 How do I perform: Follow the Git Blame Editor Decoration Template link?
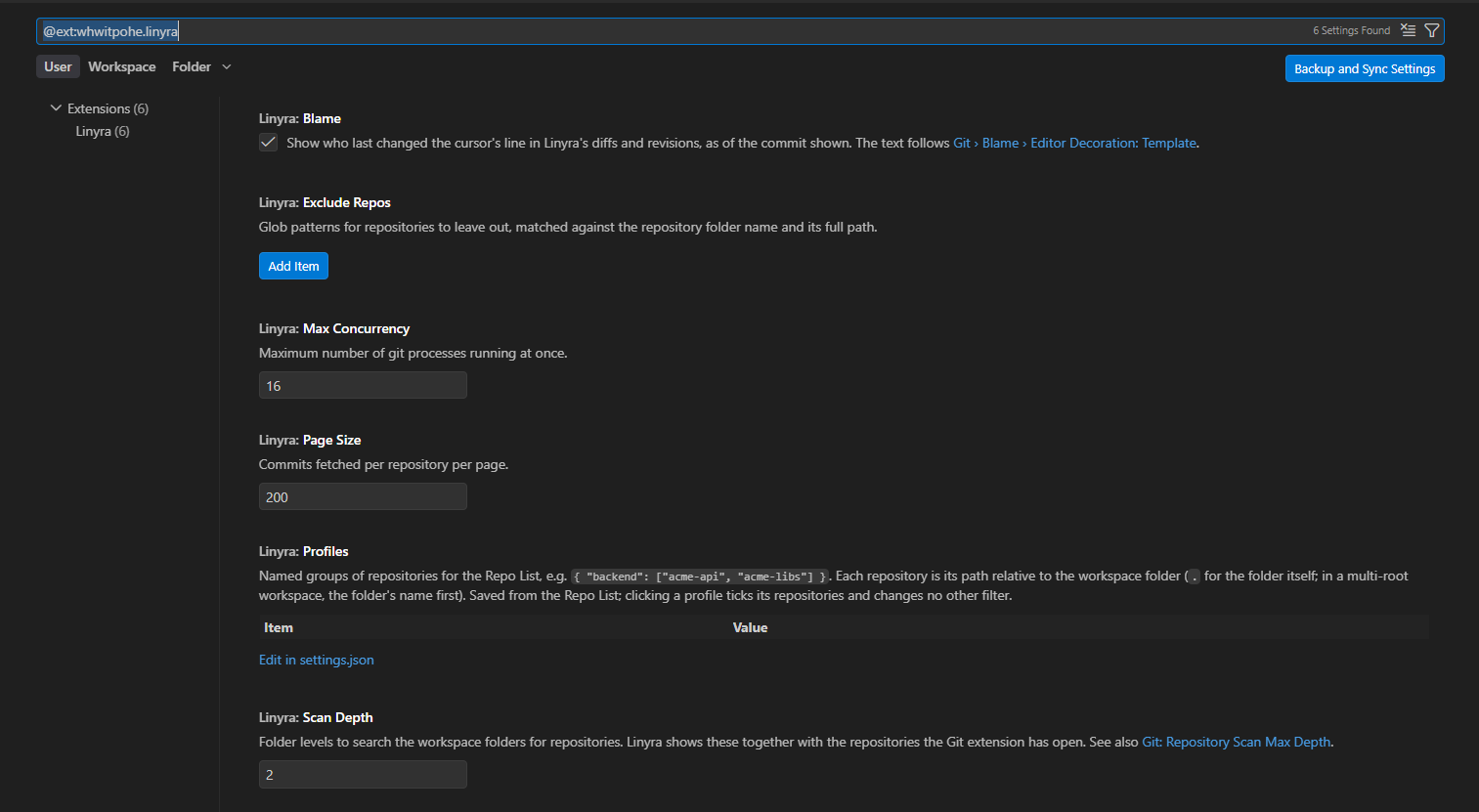point(1075,143)
